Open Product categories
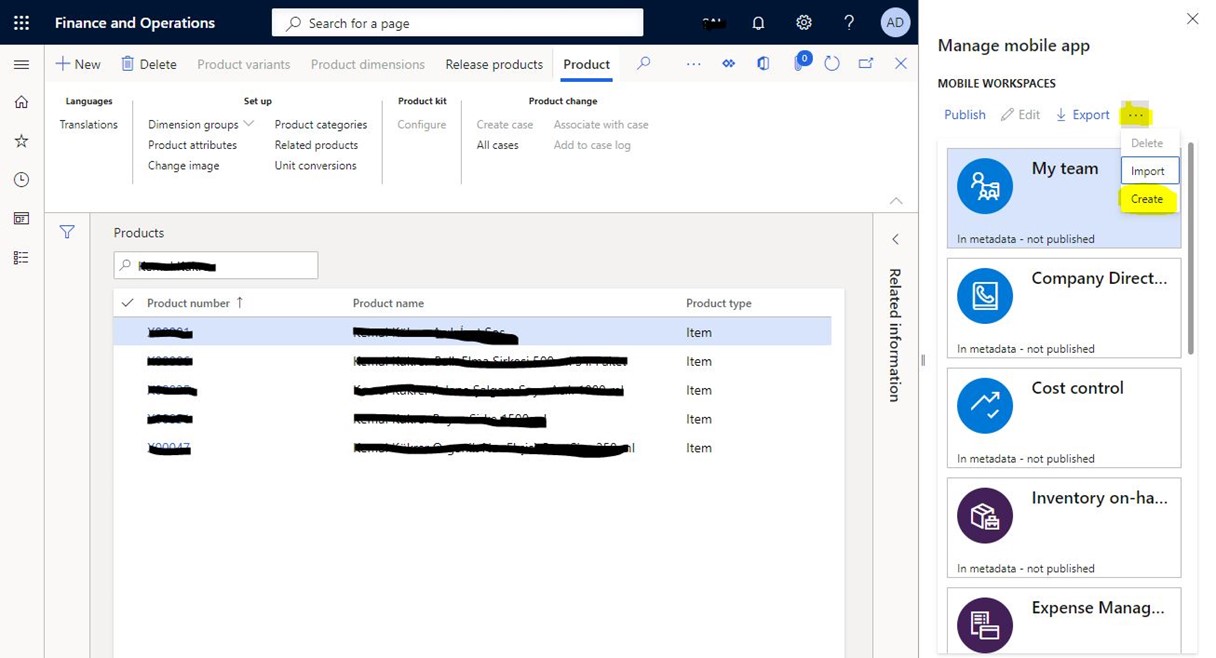The height and width of the screenshot is (658, 1216). click(321, 125)
